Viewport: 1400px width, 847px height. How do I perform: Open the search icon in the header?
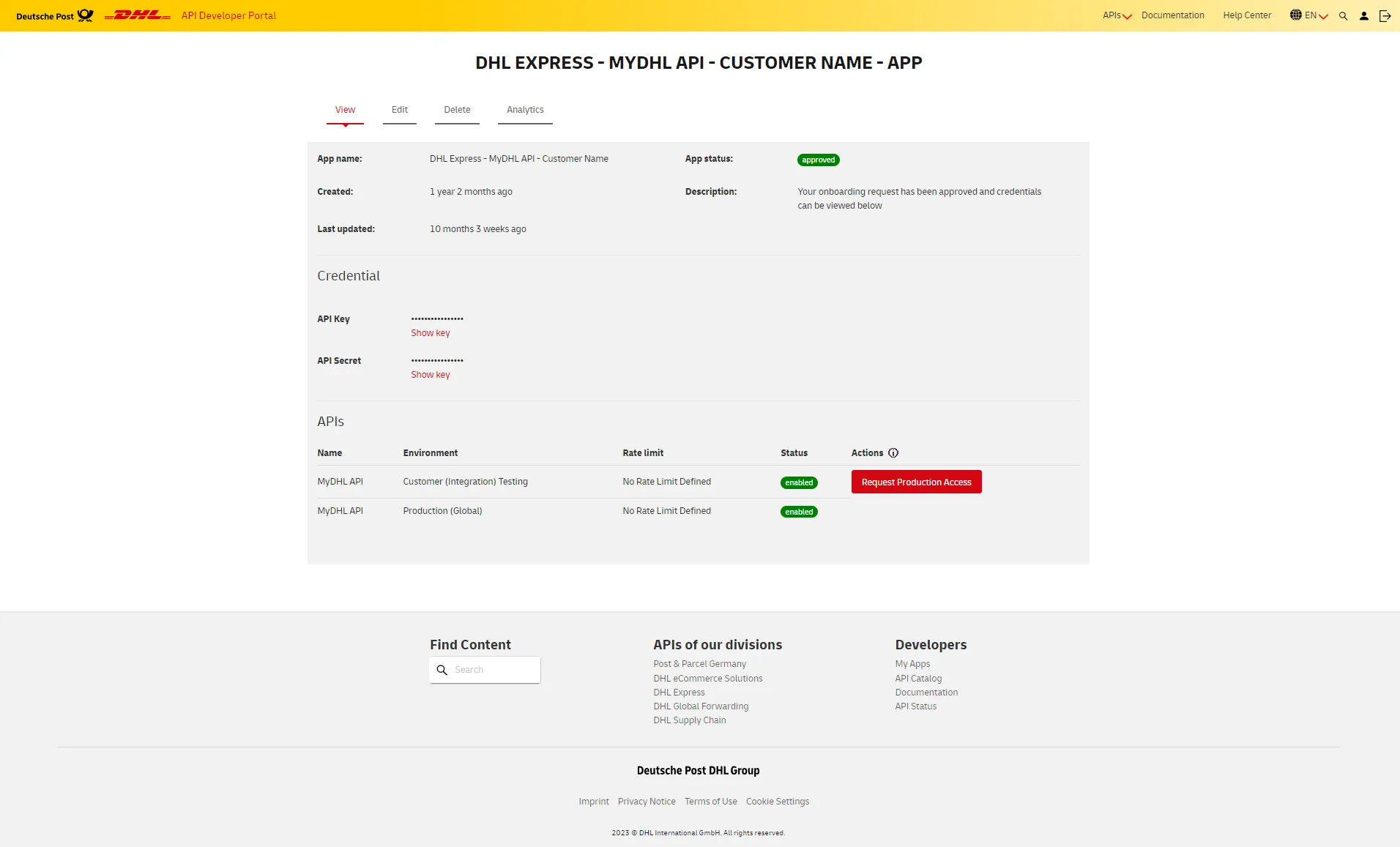point(1342,15)
